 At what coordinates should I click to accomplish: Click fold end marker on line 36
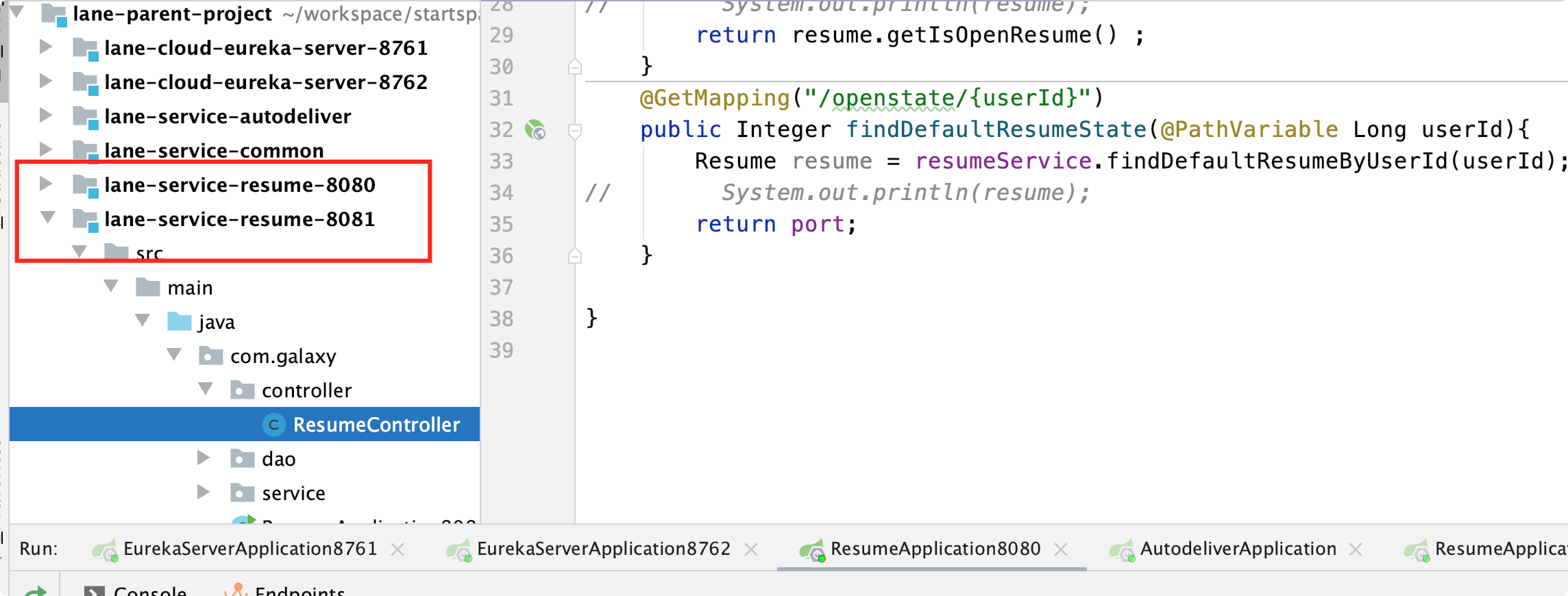575,256
